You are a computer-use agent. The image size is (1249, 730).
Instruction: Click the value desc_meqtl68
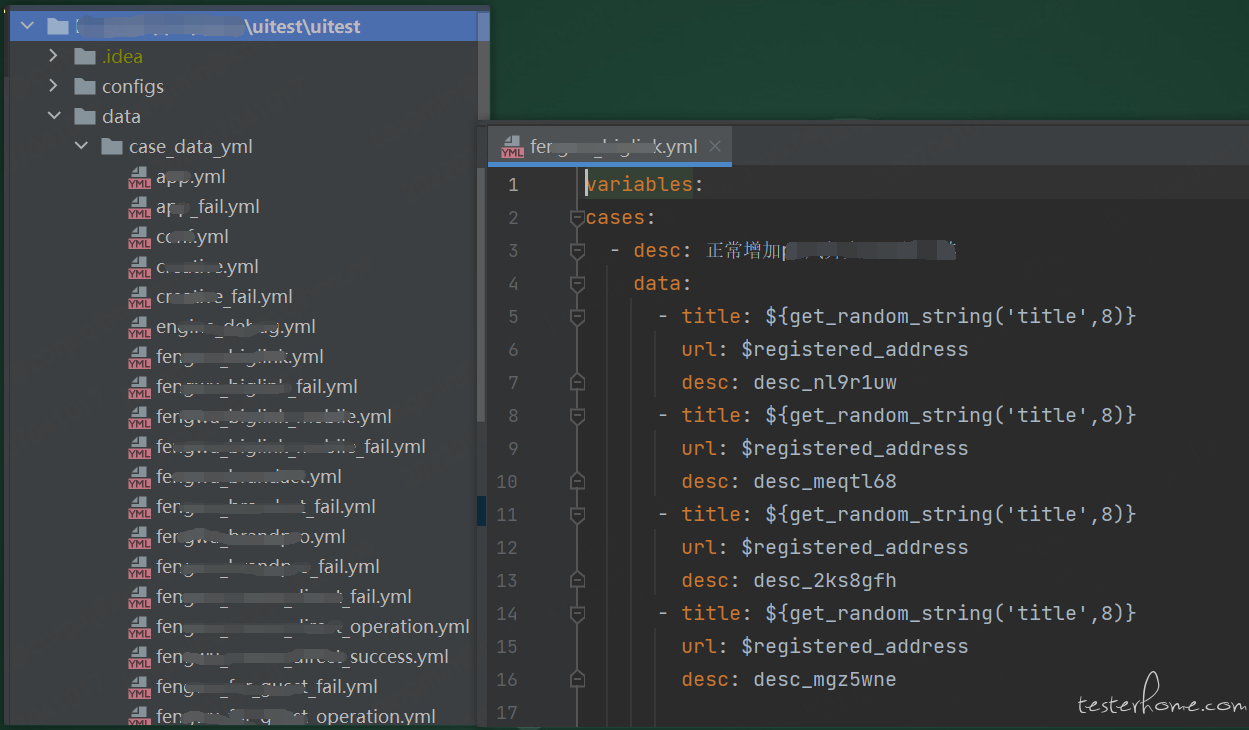coord(825,481)
